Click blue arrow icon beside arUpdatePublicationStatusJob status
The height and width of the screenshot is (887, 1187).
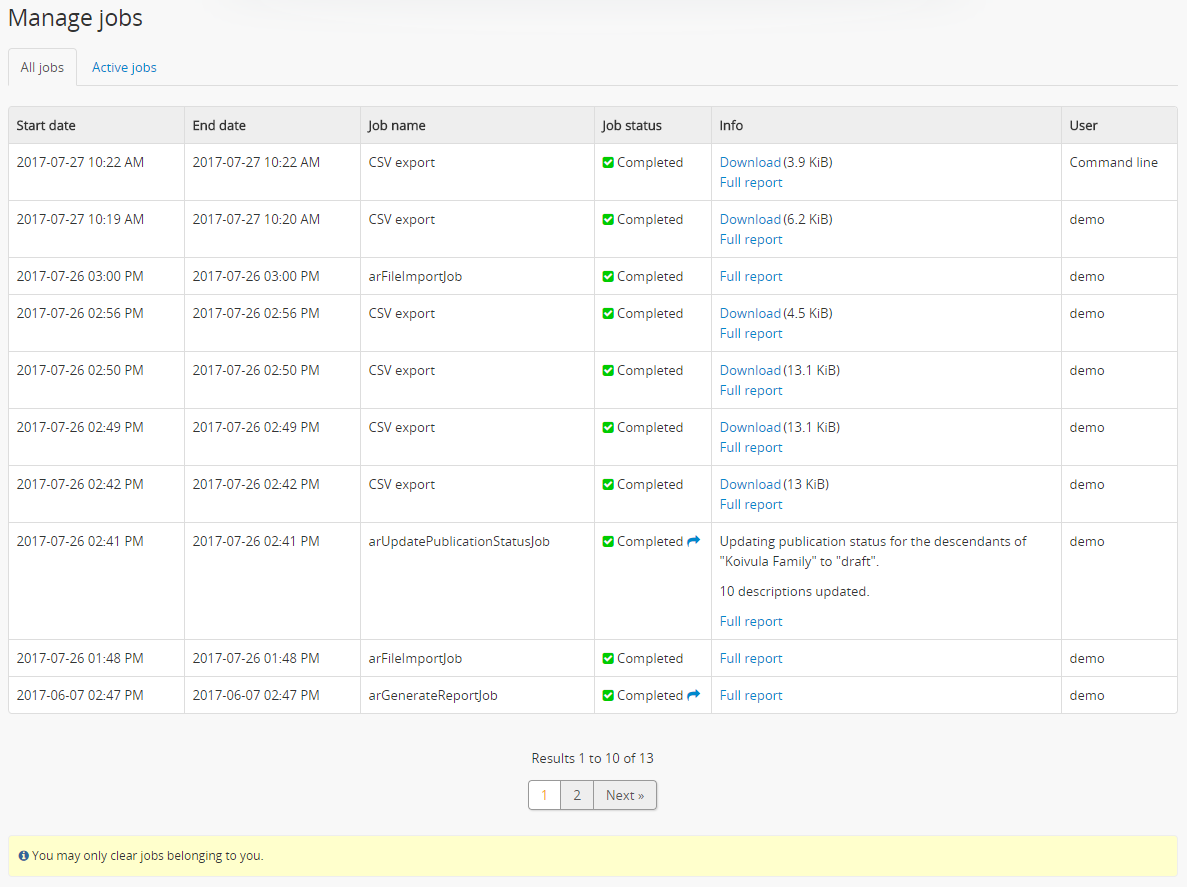point(693,541)
